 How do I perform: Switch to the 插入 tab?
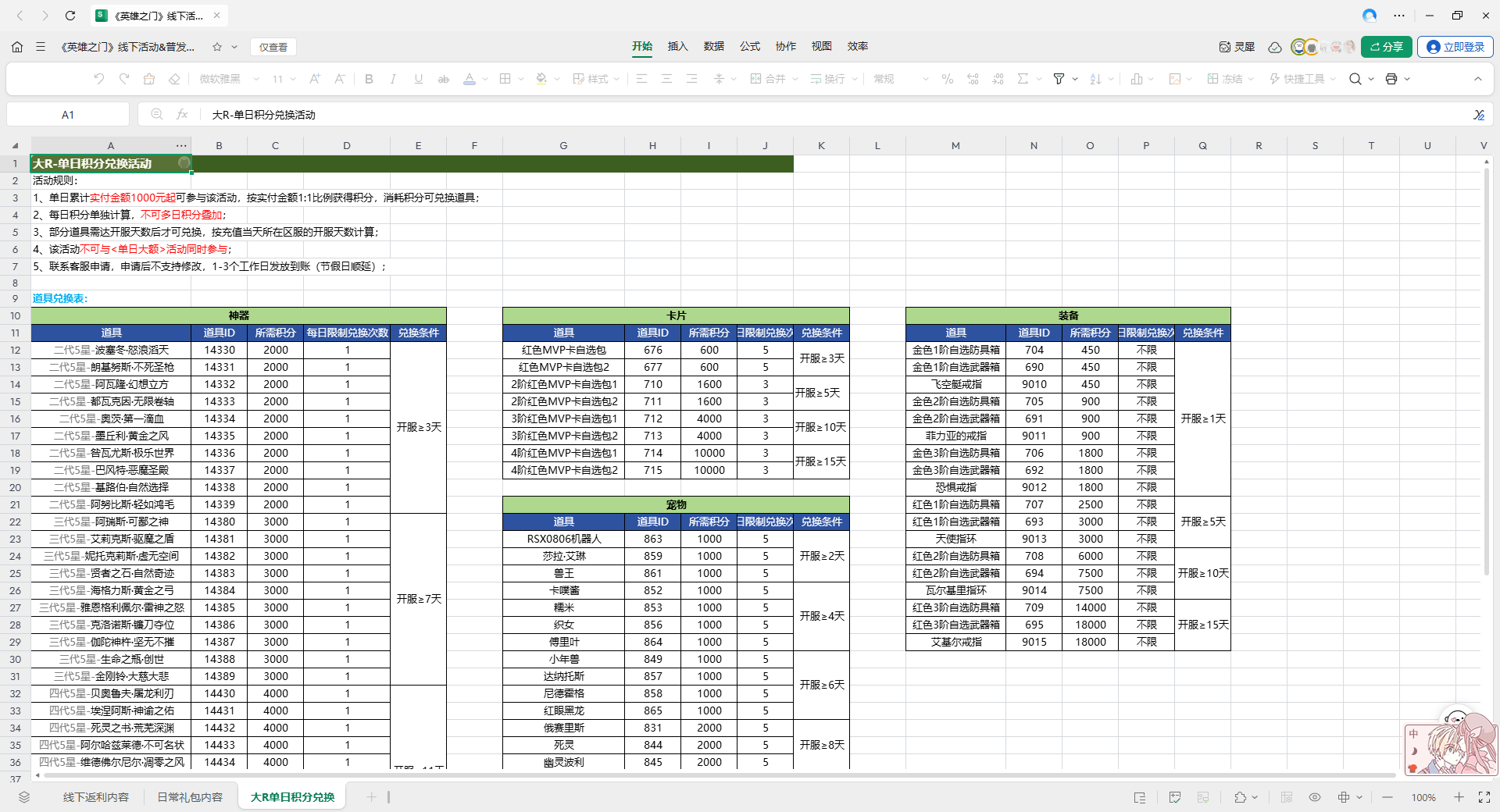coord(678,47)
